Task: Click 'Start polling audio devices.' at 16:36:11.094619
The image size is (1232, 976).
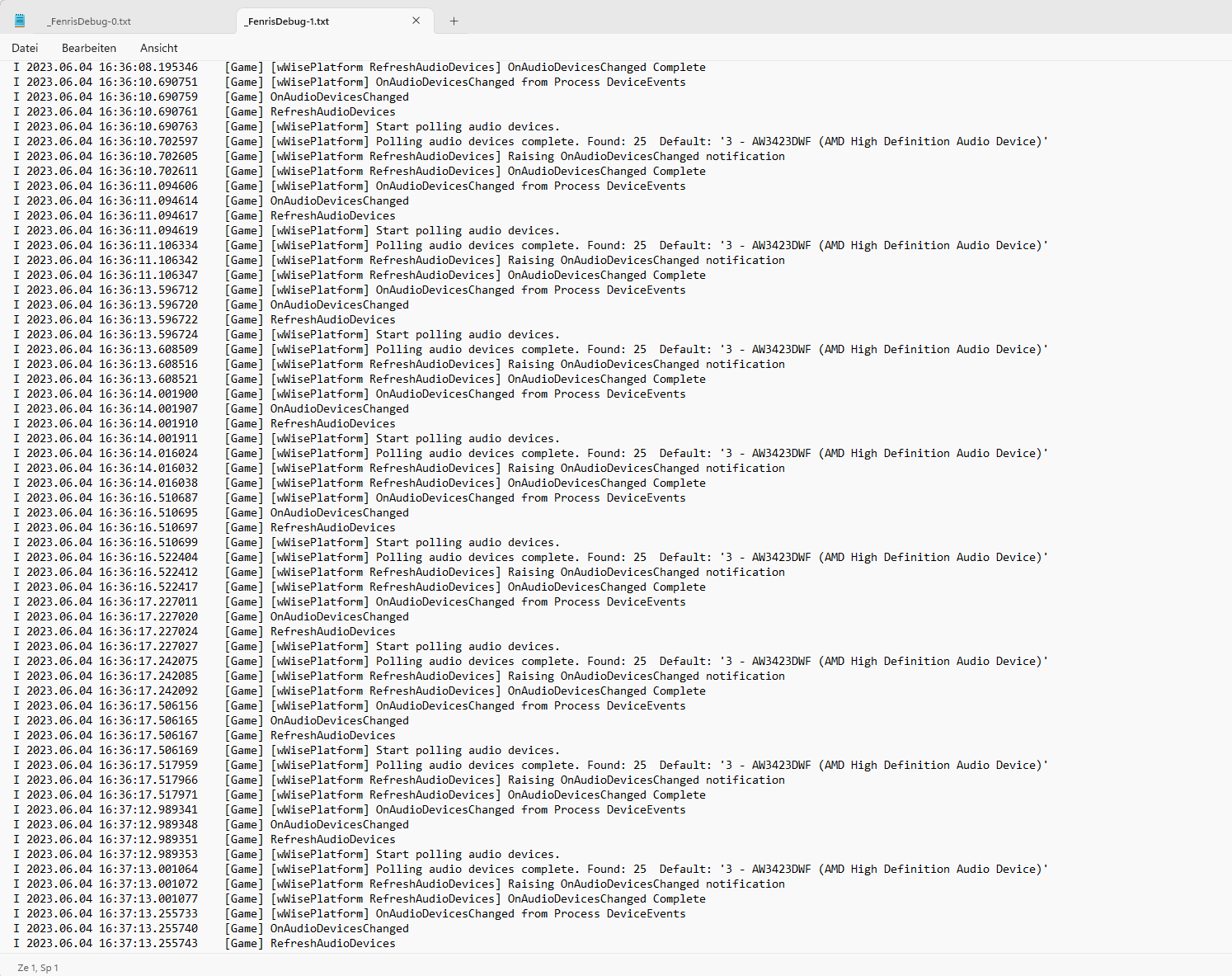Action: point(468,231)
